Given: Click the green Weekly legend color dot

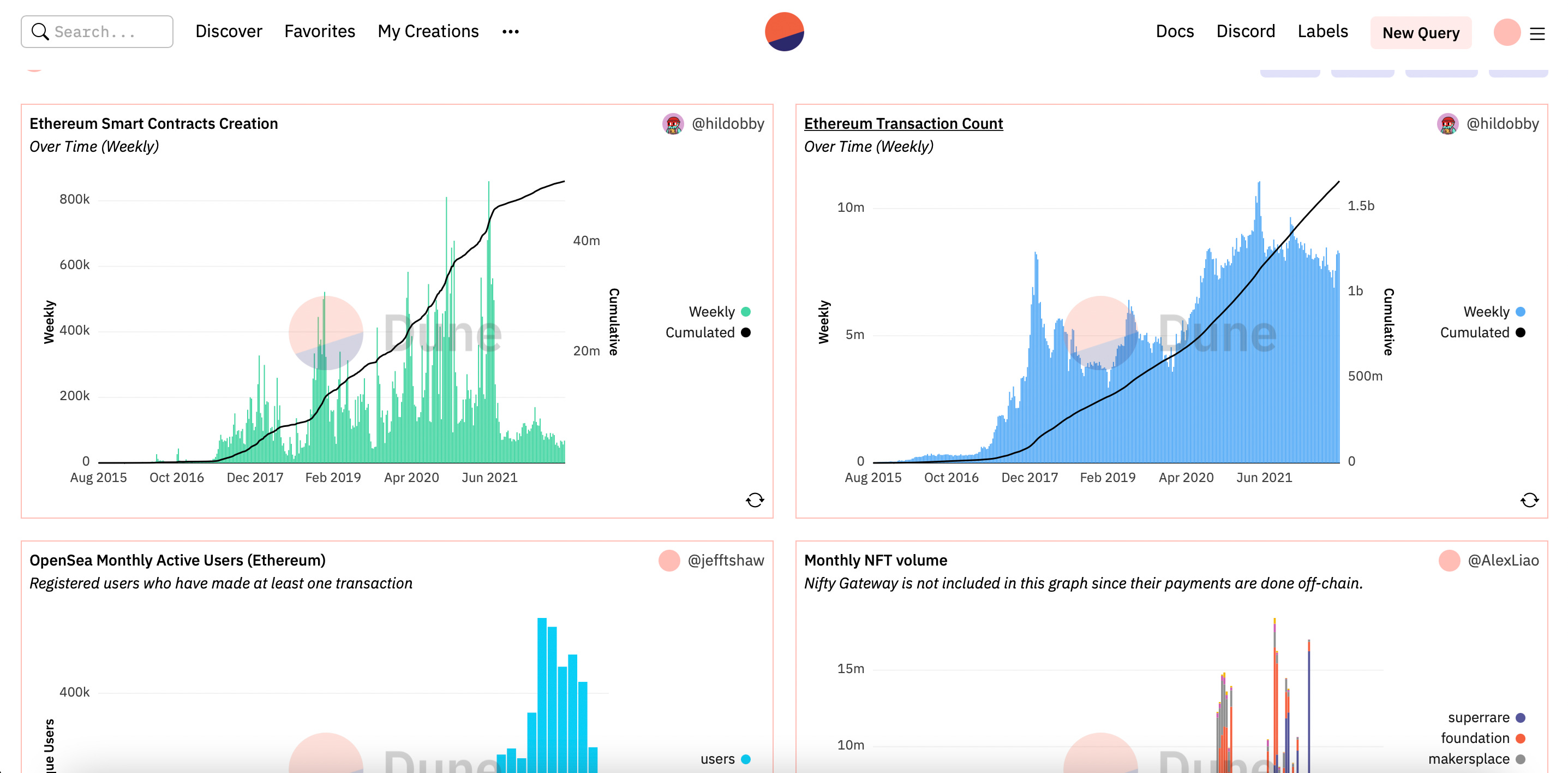Looking at the screenshot, I should pos(746,312).
